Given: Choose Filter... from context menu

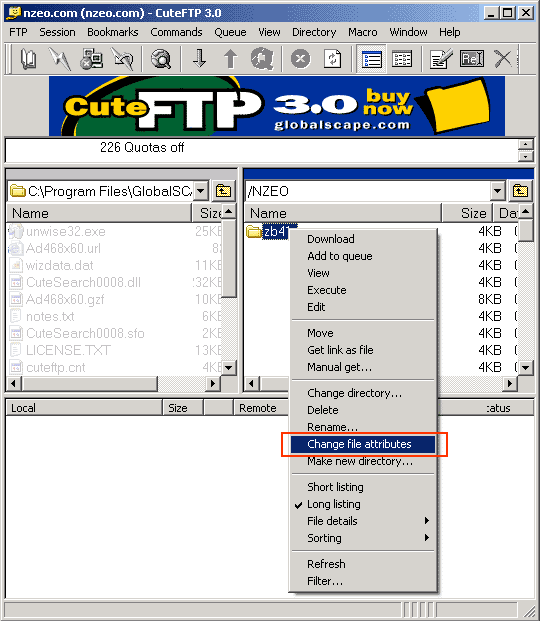Looking at the screenshot, I should pos(362,581).
